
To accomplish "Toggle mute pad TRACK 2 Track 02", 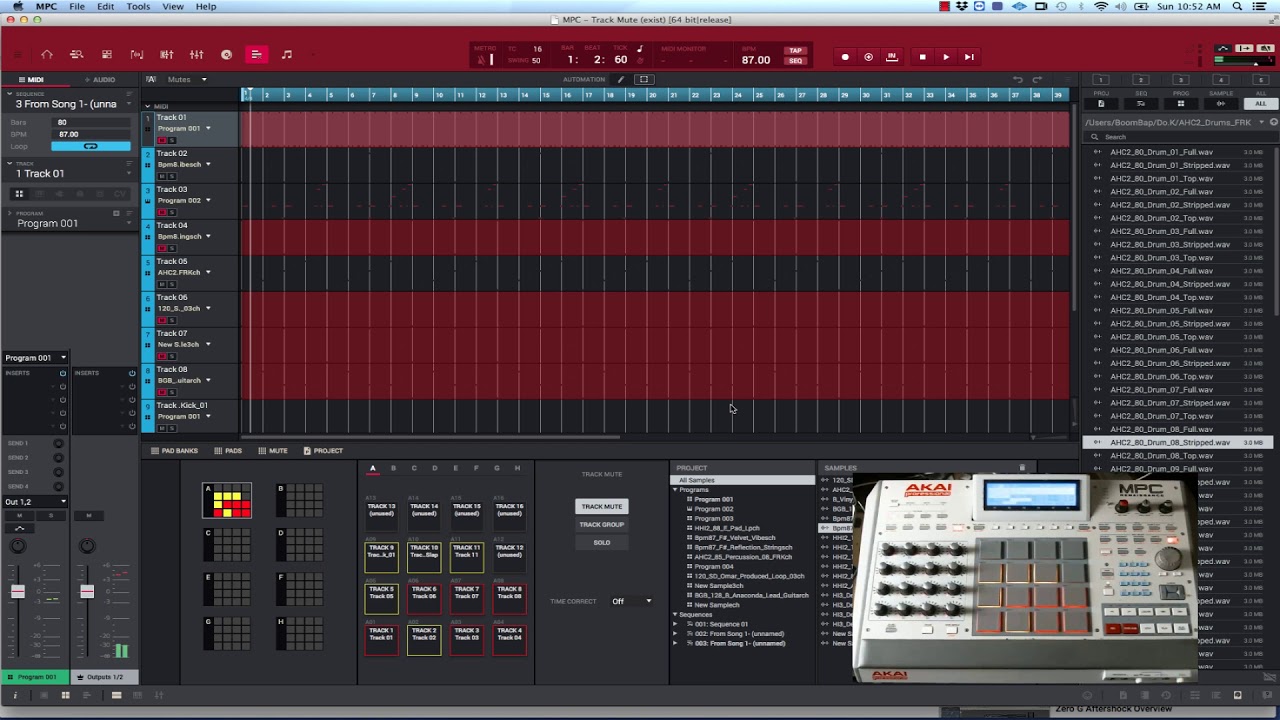I will (424, 638).
